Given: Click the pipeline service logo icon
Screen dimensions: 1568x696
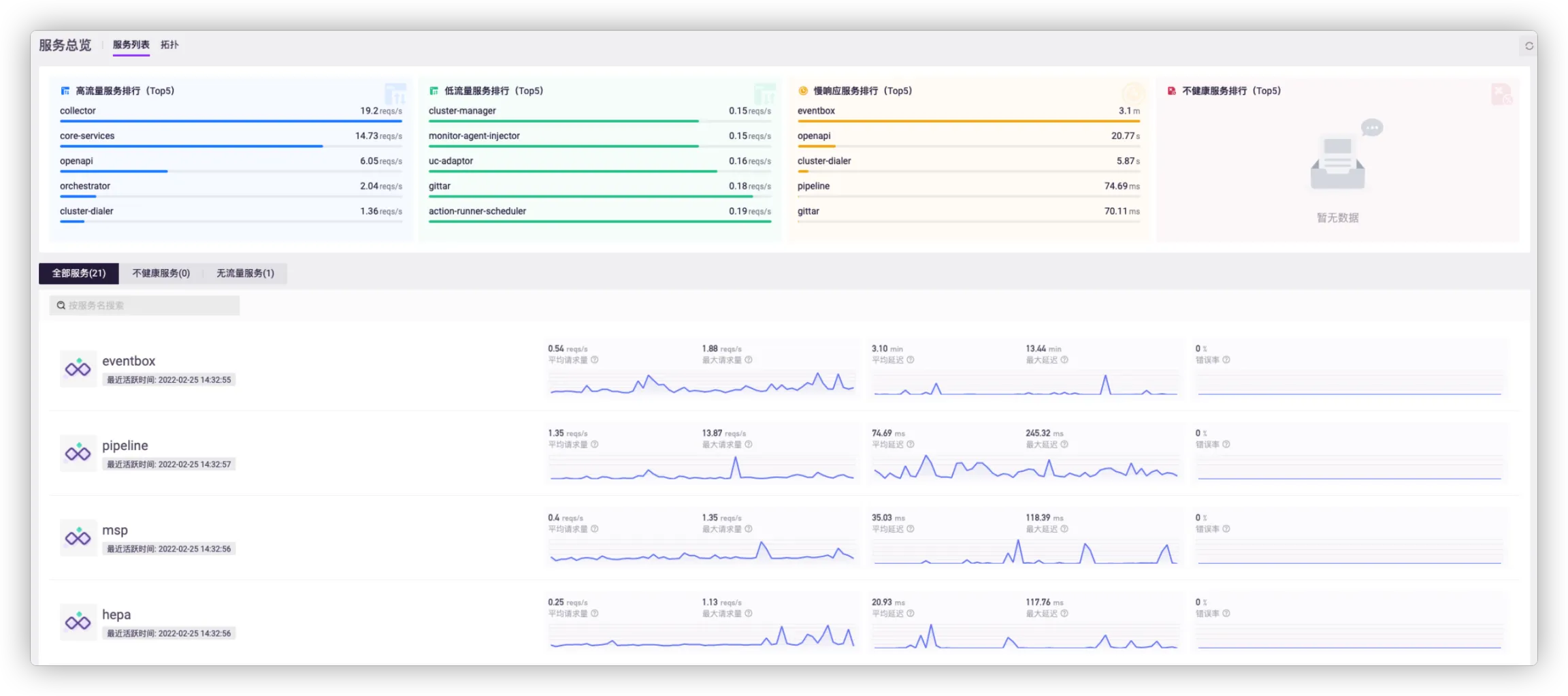Looking at the screenshot, I should (x=78, y=453).
